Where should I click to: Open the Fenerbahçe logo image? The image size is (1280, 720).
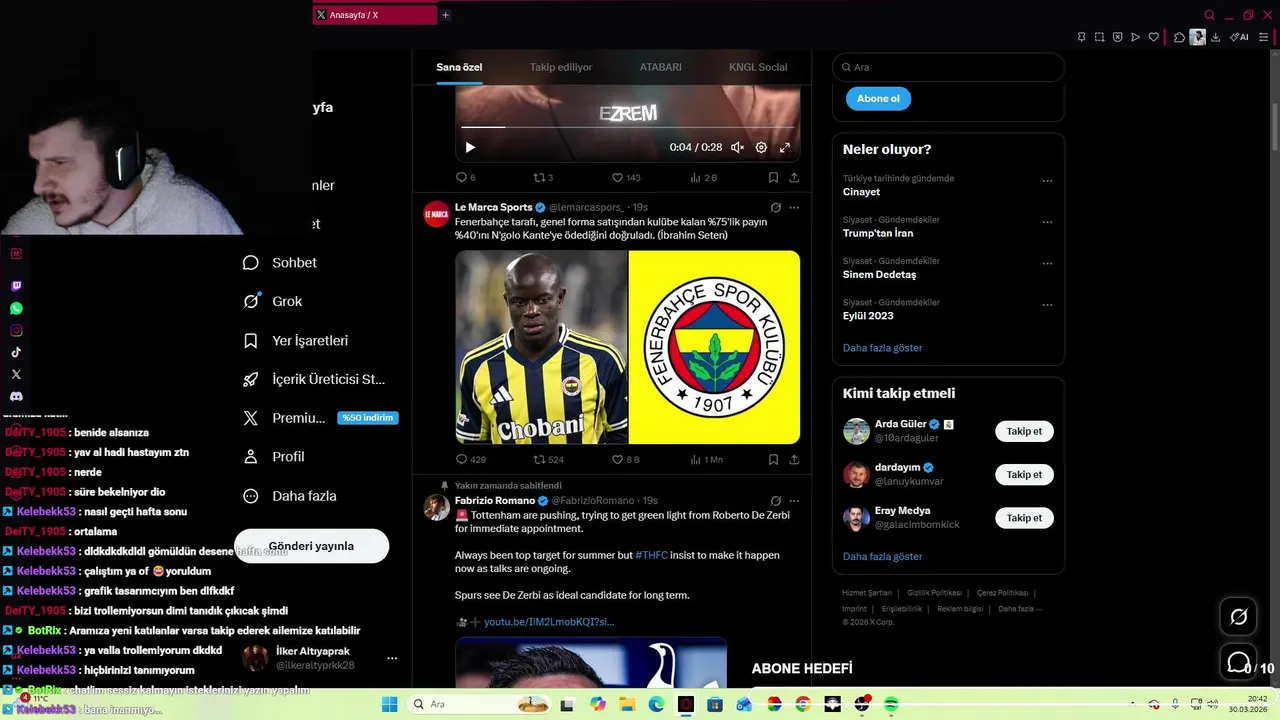click(714, 347)
